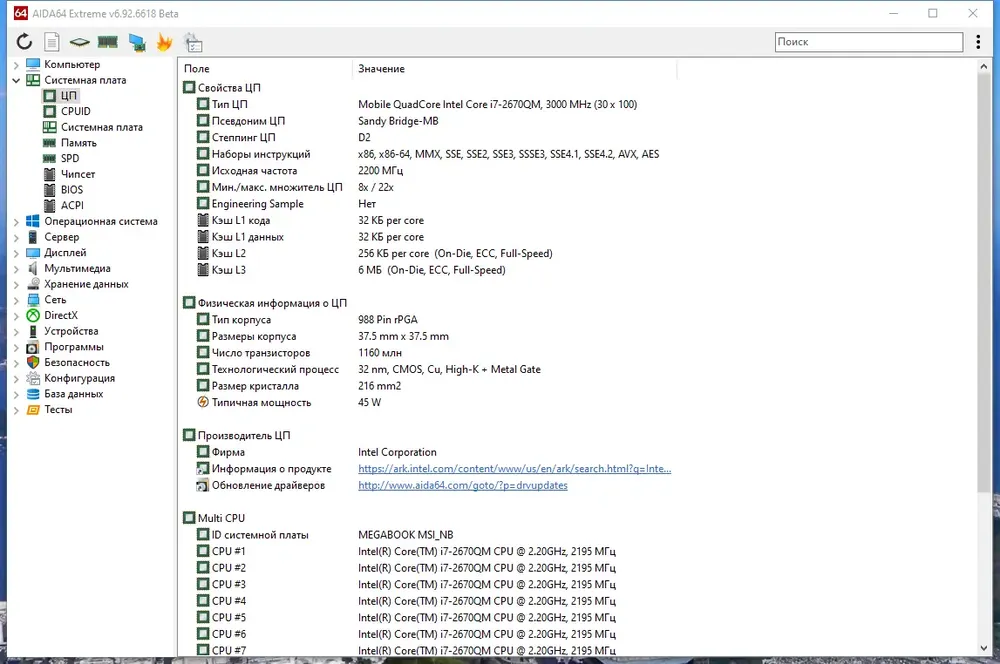The height and width of the screenshot is (664, 1000).
Task: Open the ark.intel.com product information link
Action: [x=514, y=469]
